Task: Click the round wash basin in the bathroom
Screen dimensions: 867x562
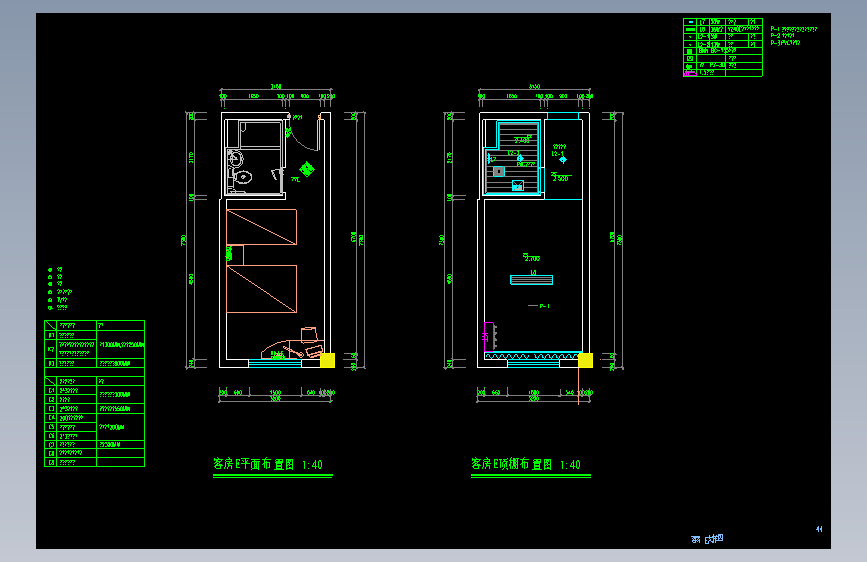Action: click(236, 159)
